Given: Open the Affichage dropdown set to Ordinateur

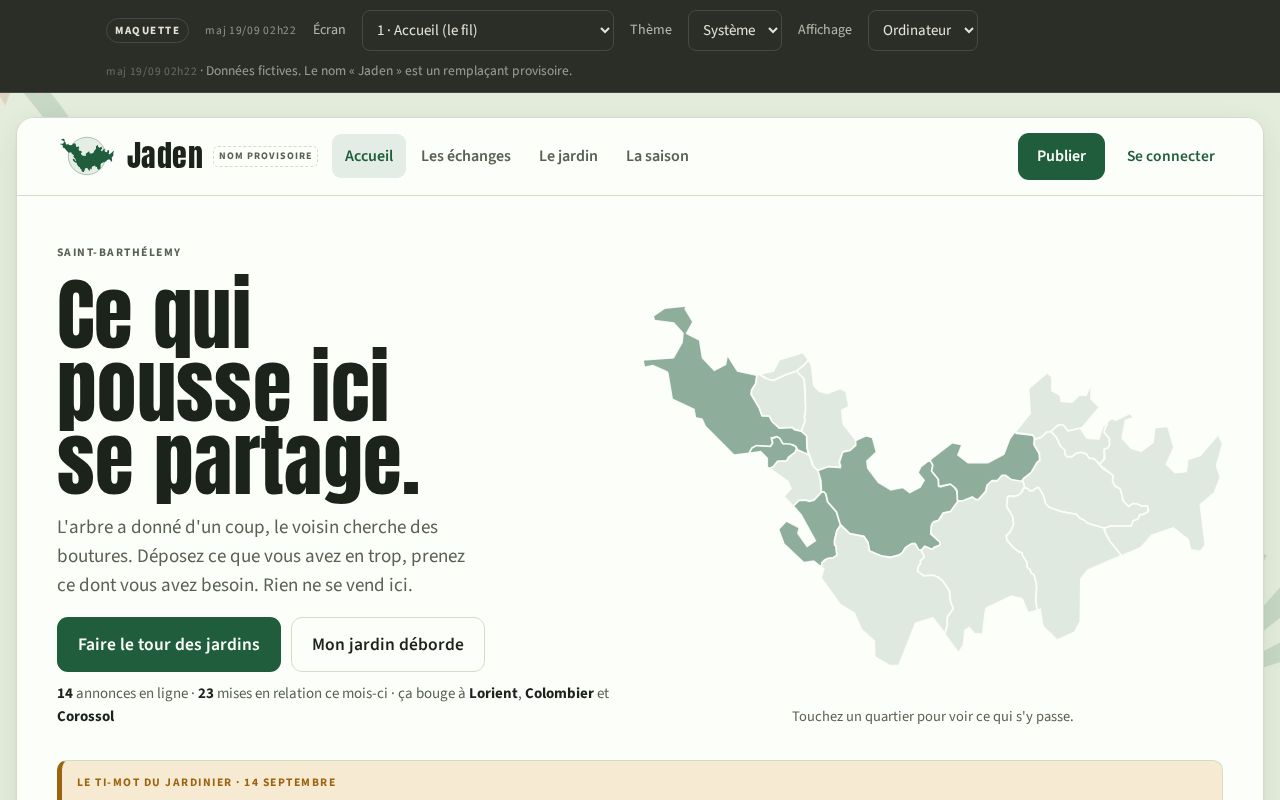Looking at the screenshot, I should 923,30.
